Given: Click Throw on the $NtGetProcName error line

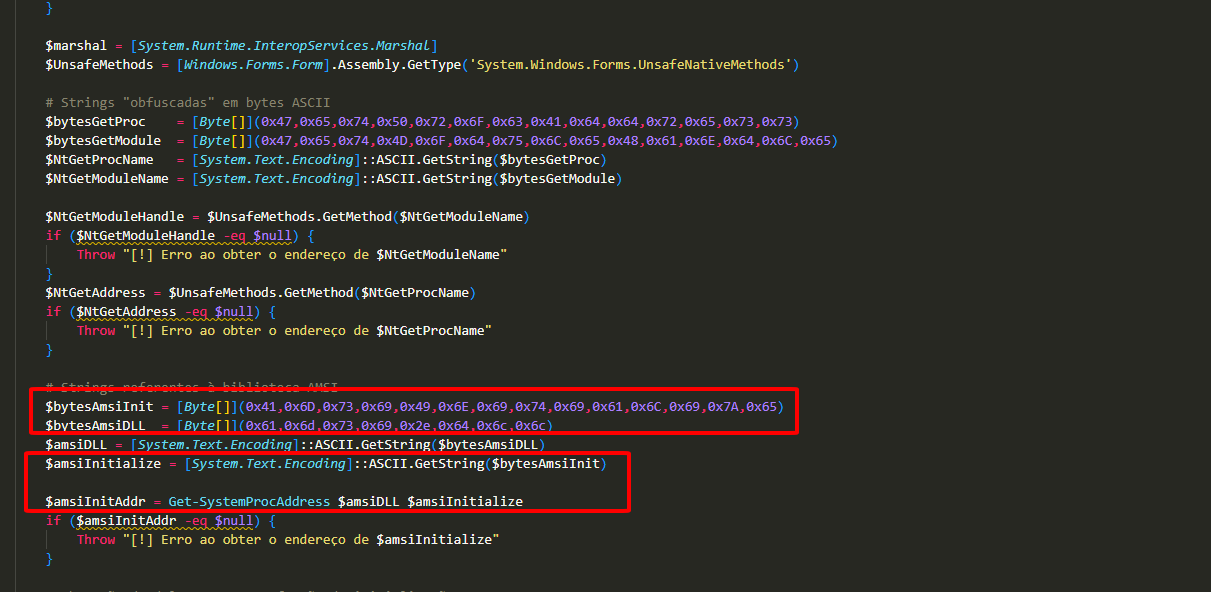Looking at the screenshot, I should tap(96, 331).
